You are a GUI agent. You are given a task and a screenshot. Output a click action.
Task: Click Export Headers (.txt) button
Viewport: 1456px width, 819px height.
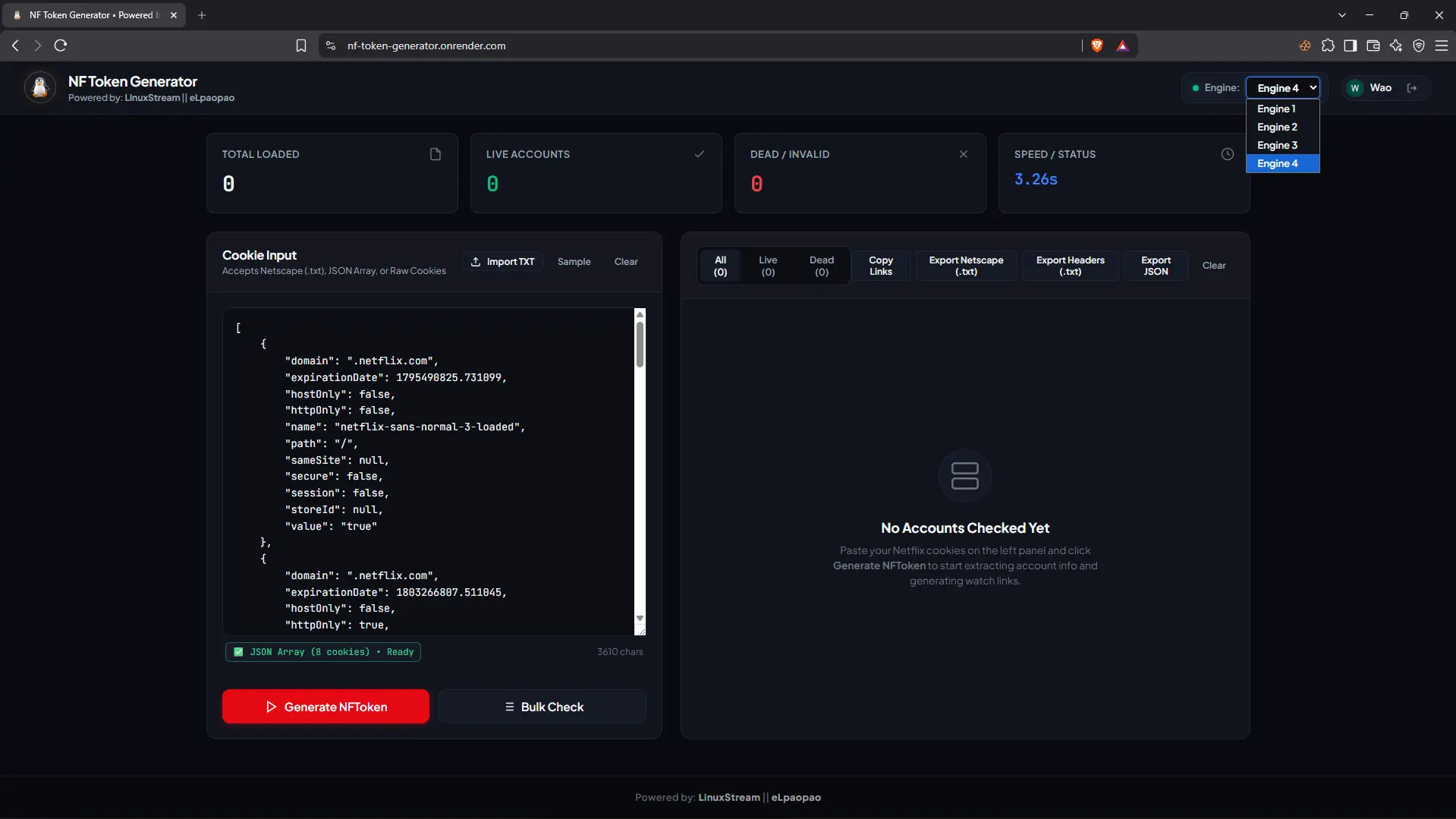point(1070,266)
